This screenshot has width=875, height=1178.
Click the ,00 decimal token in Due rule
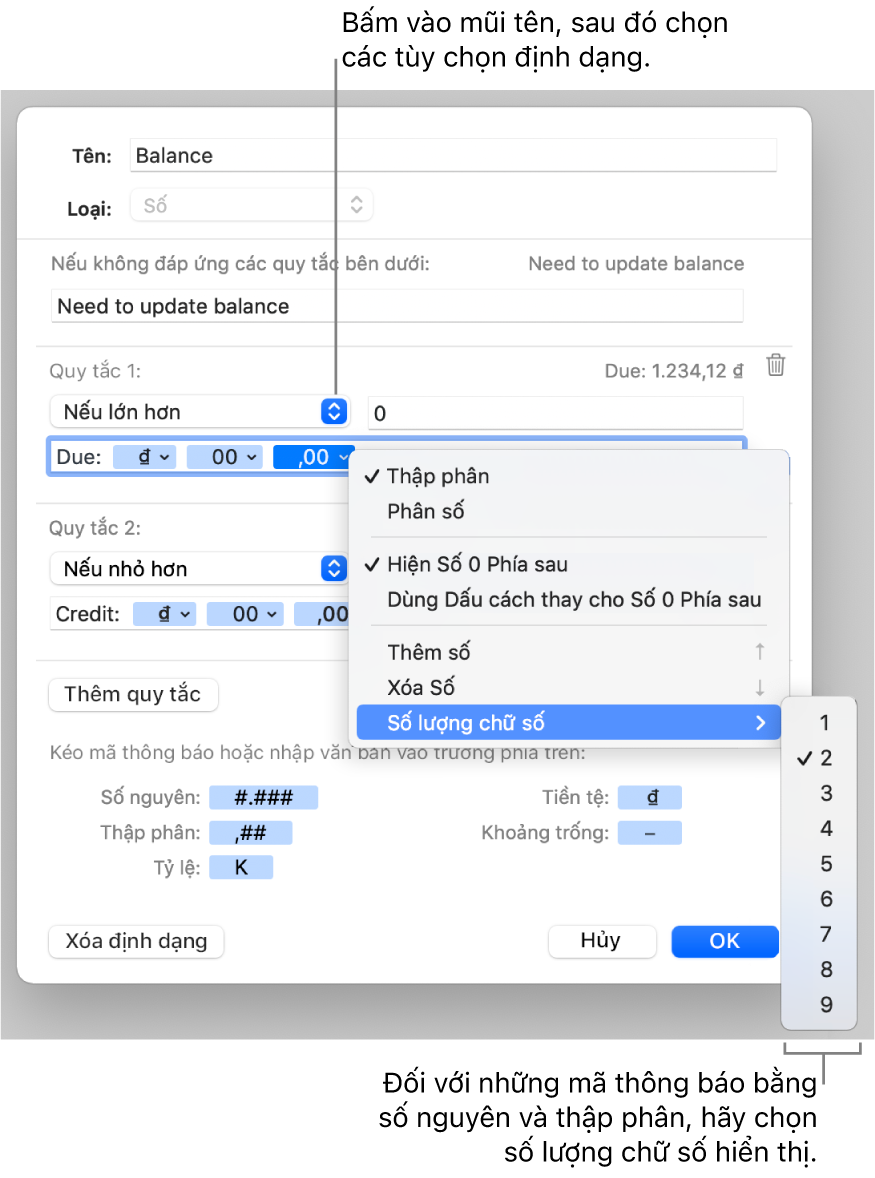click(x=314, y=457)
